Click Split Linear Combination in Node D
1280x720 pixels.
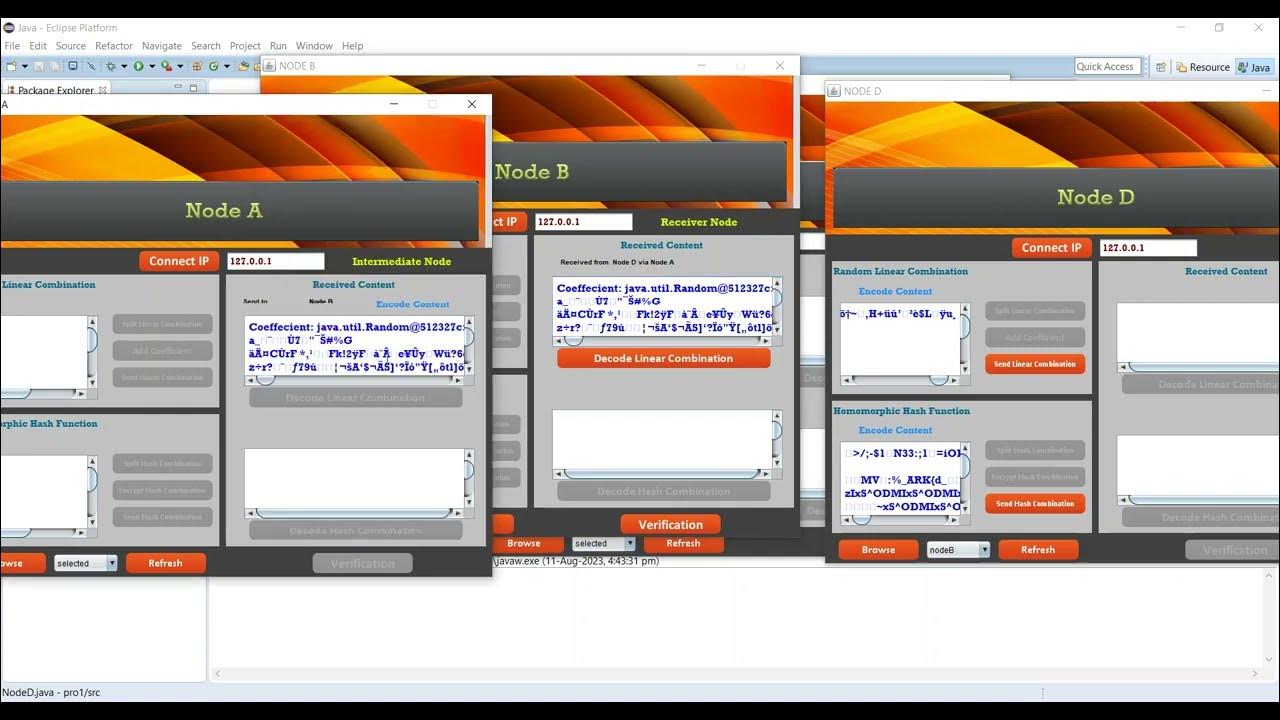(1035, 311)
